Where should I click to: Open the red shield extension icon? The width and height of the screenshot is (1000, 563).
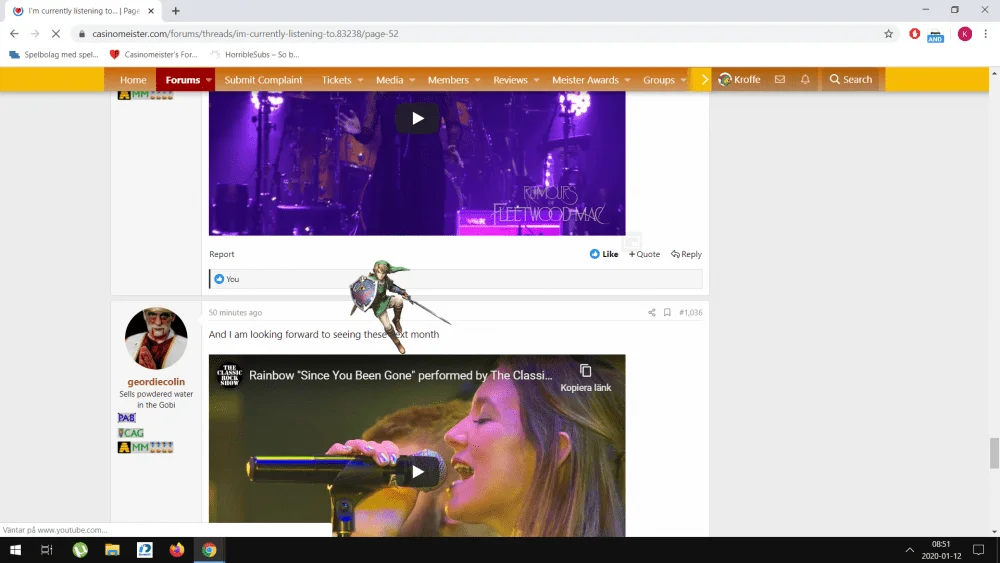click(915, 34)
